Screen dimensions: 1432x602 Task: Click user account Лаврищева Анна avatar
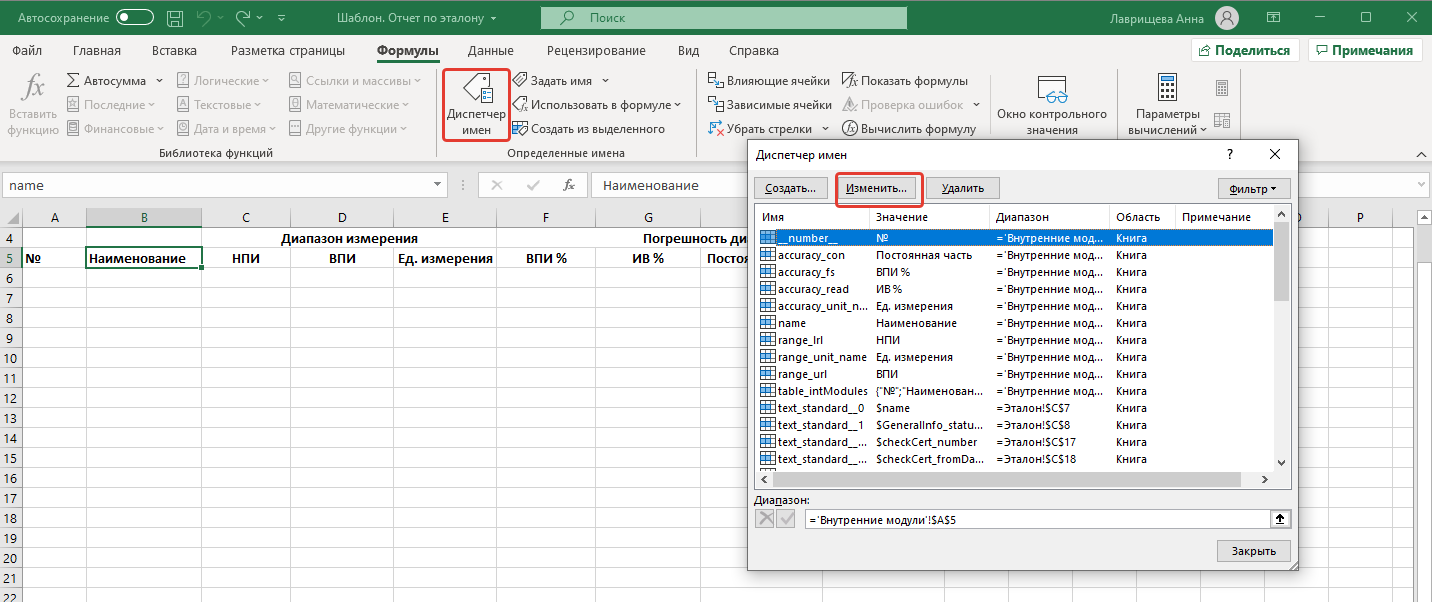1226,18
